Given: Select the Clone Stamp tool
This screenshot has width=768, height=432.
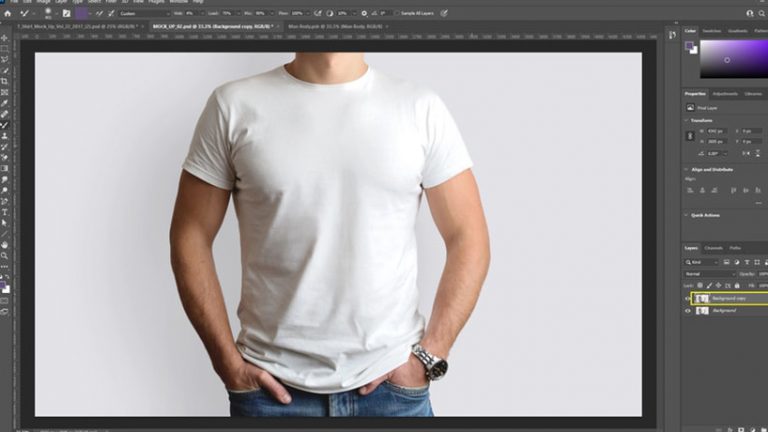Looking at the screenshot, I should coord(4,136).
